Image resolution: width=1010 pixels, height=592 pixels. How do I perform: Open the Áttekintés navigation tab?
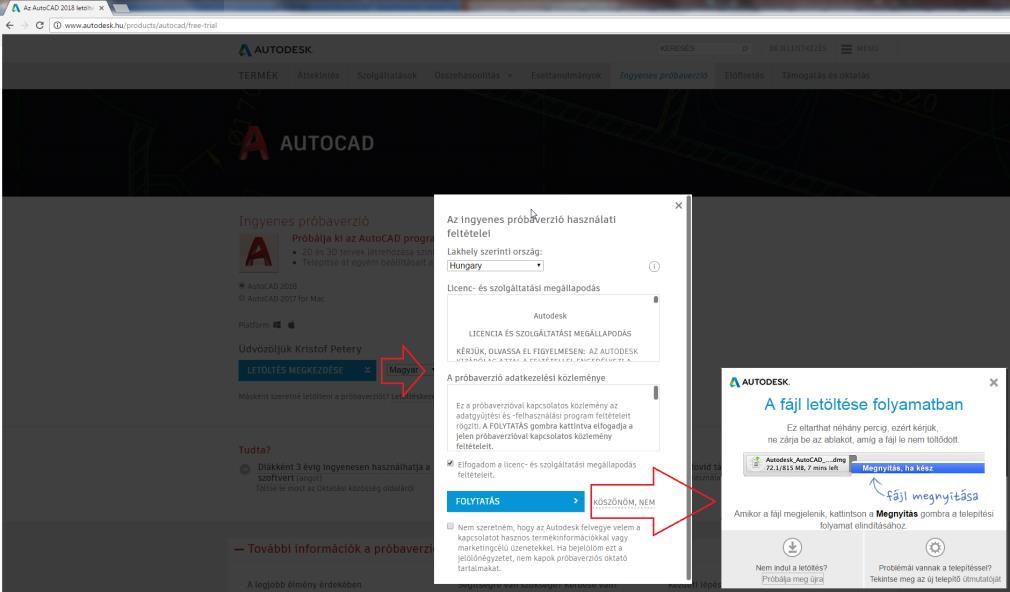pyautogui.click(x=318, y=75)
